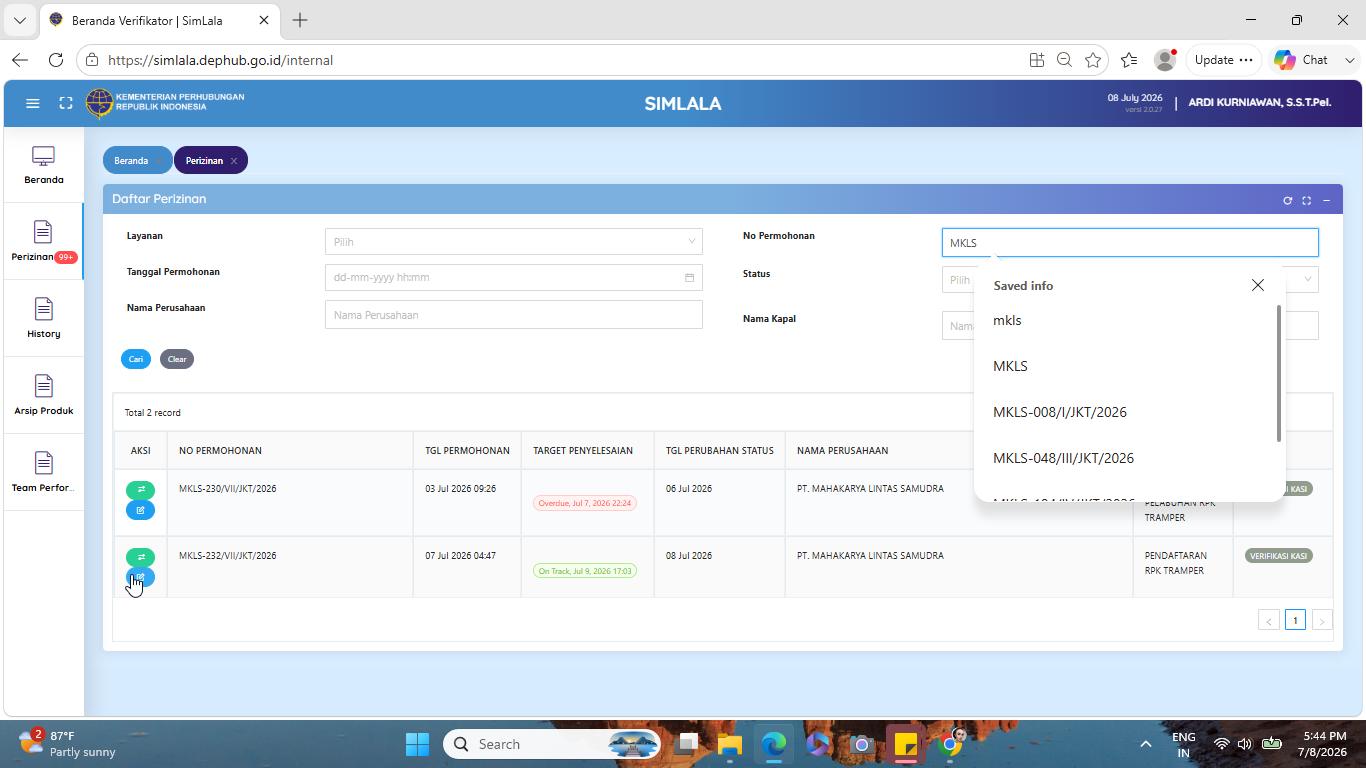Show hidden system tray icons

point(1146,744)
